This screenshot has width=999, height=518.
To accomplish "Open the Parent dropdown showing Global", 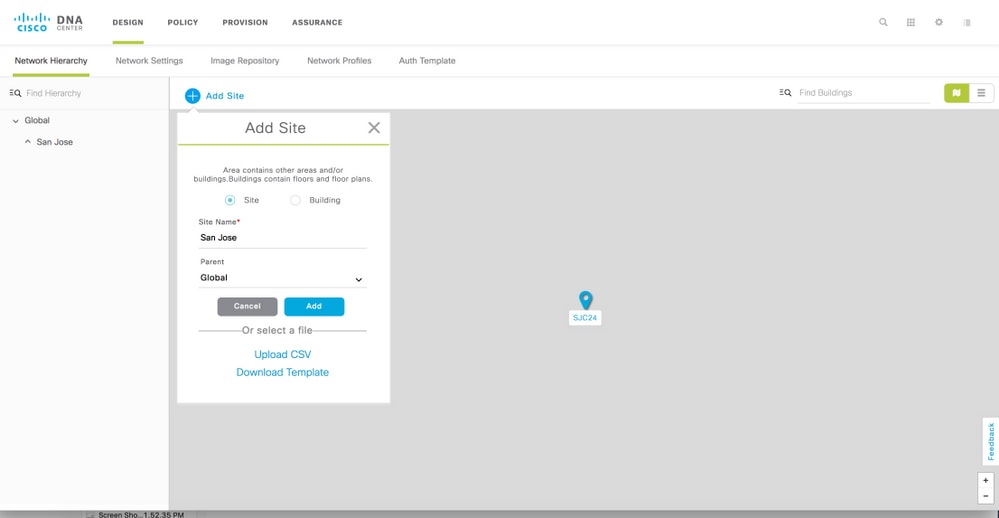I will (282, 278).
